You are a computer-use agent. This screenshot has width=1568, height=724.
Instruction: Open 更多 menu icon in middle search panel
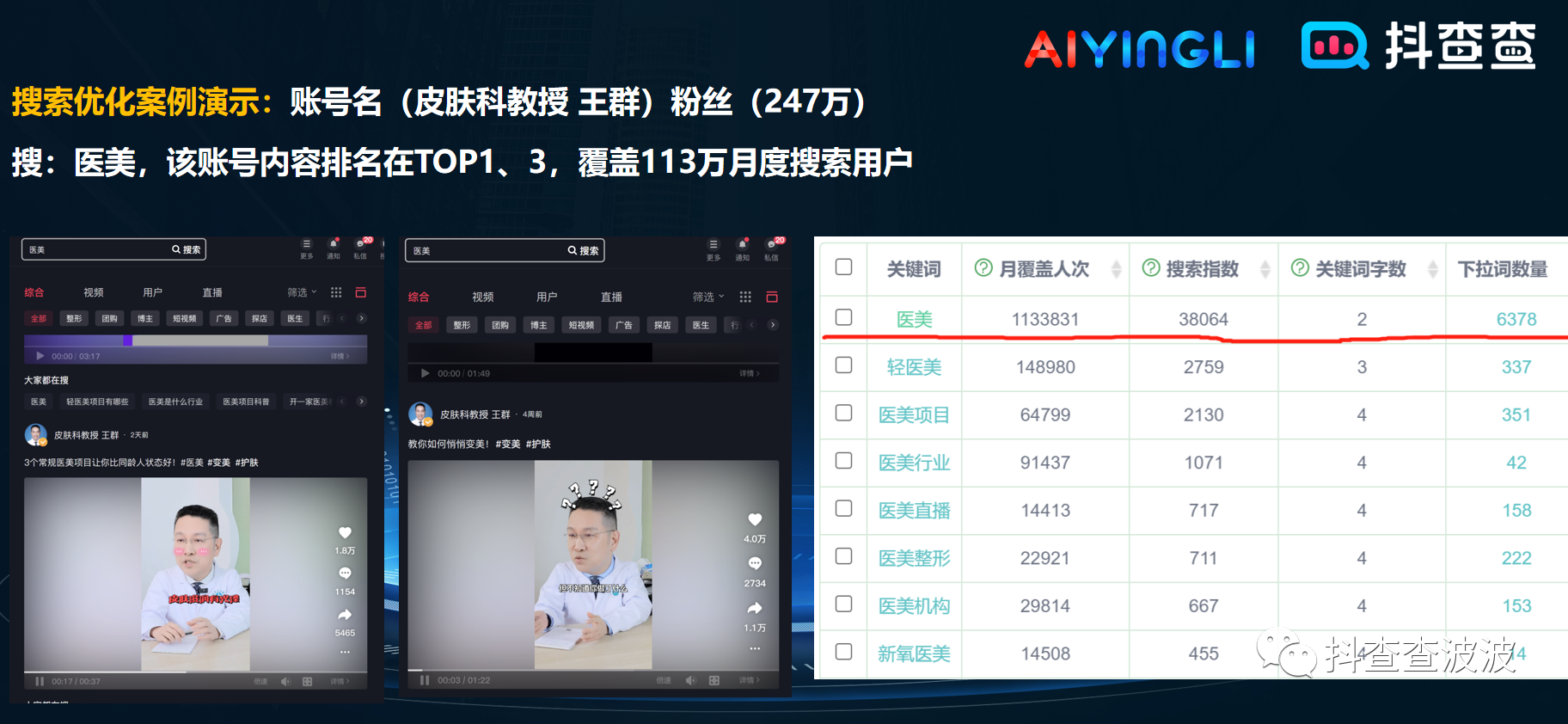point(713,244)
